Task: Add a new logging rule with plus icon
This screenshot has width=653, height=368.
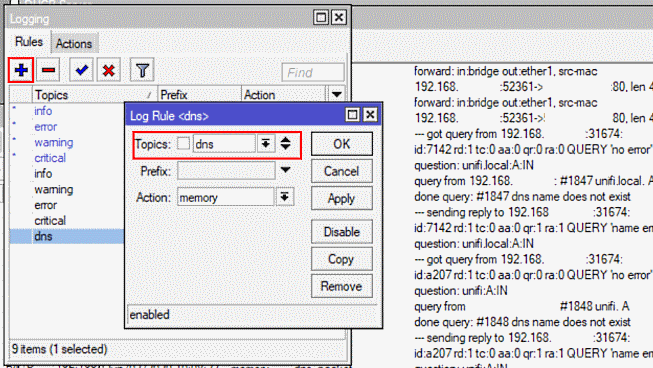Action: 21,70
